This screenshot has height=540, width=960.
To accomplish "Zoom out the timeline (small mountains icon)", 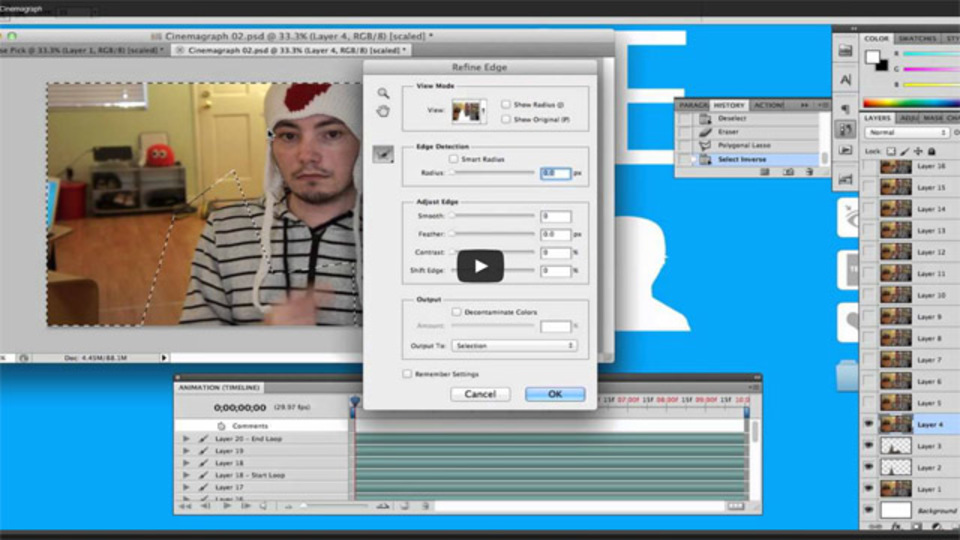I will click(287, 506).
